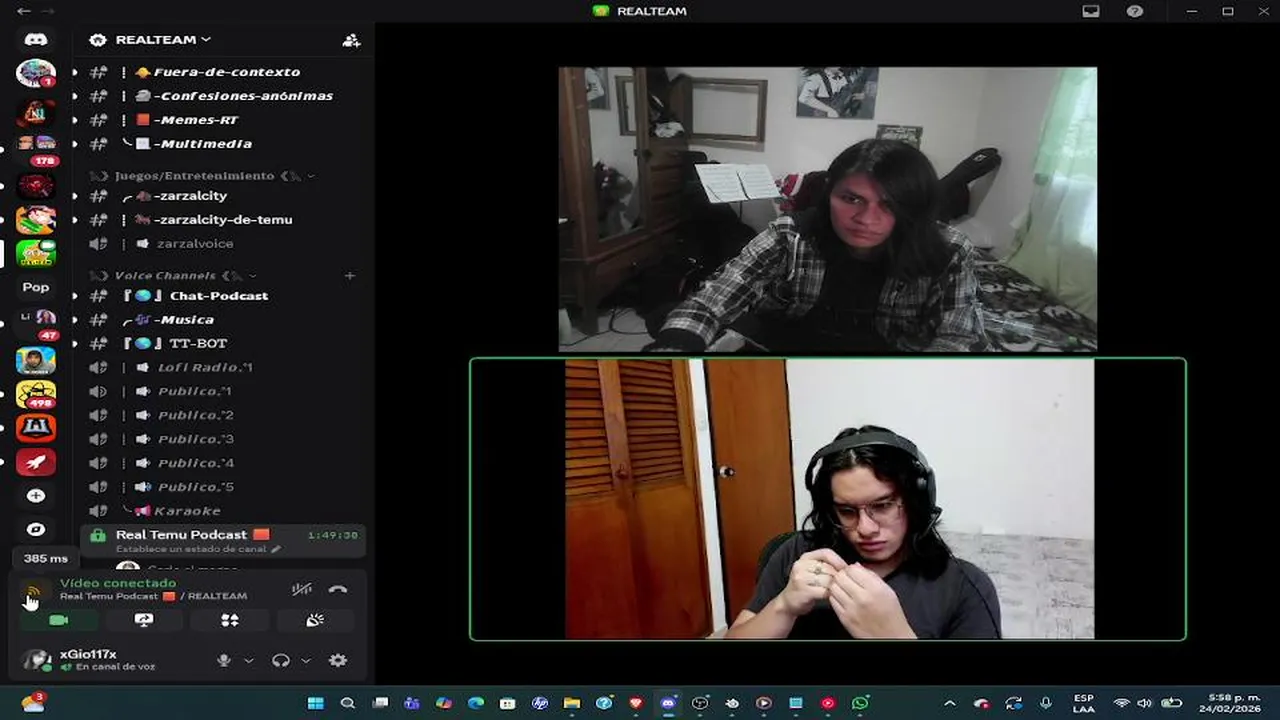Focus the green-bordered bottom webcam video

[828, 499]
